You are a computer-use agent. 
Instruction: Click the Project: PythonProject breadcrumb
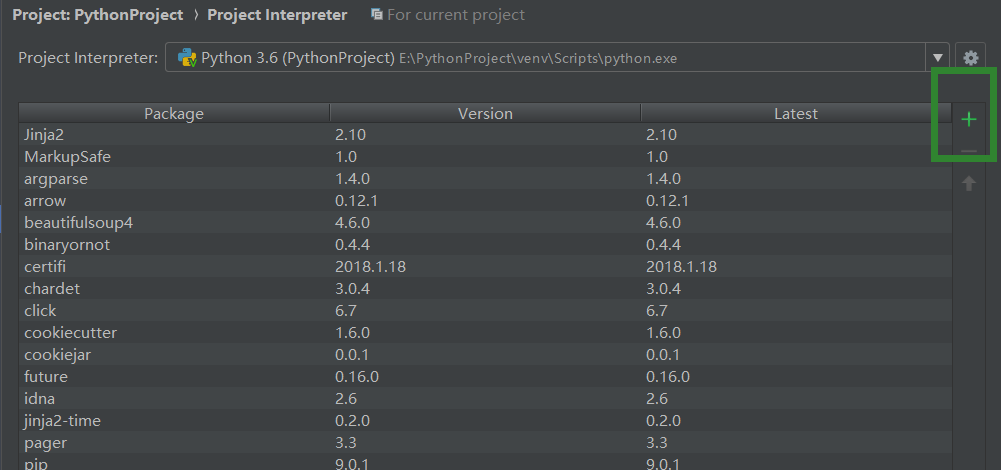click(98, 15)
